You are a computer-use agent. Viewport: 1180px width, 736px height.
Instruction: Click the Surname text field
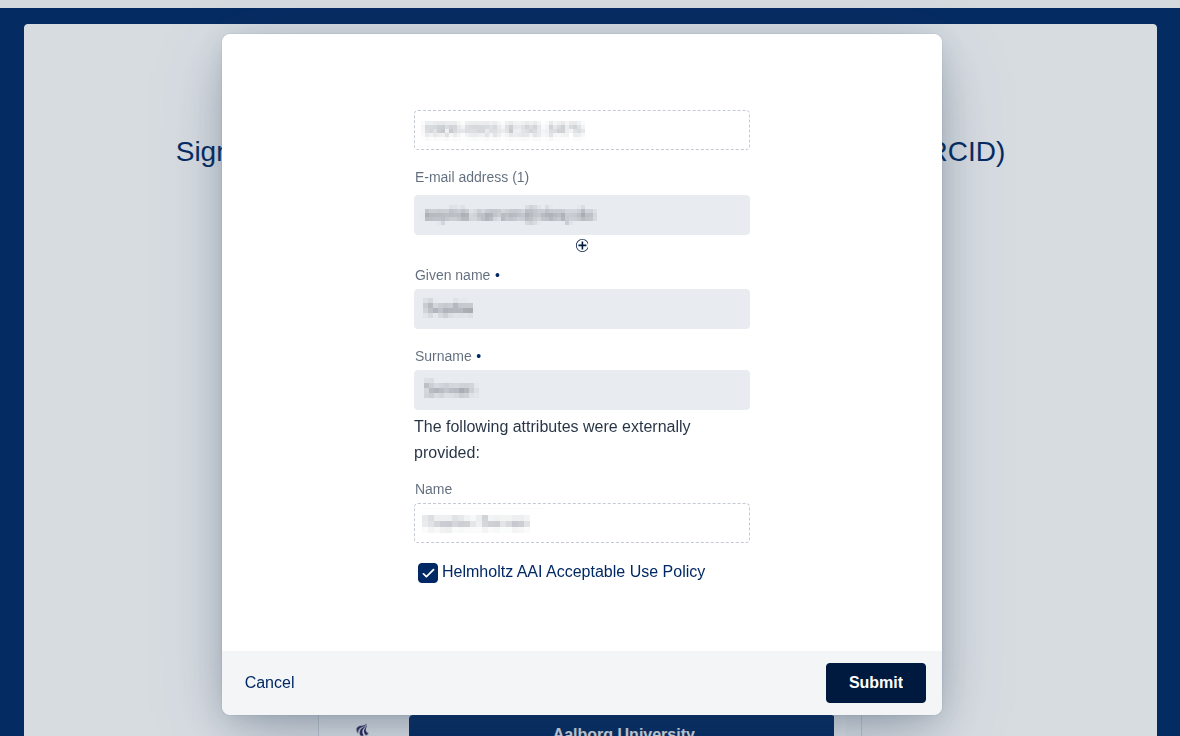[582, 390]
